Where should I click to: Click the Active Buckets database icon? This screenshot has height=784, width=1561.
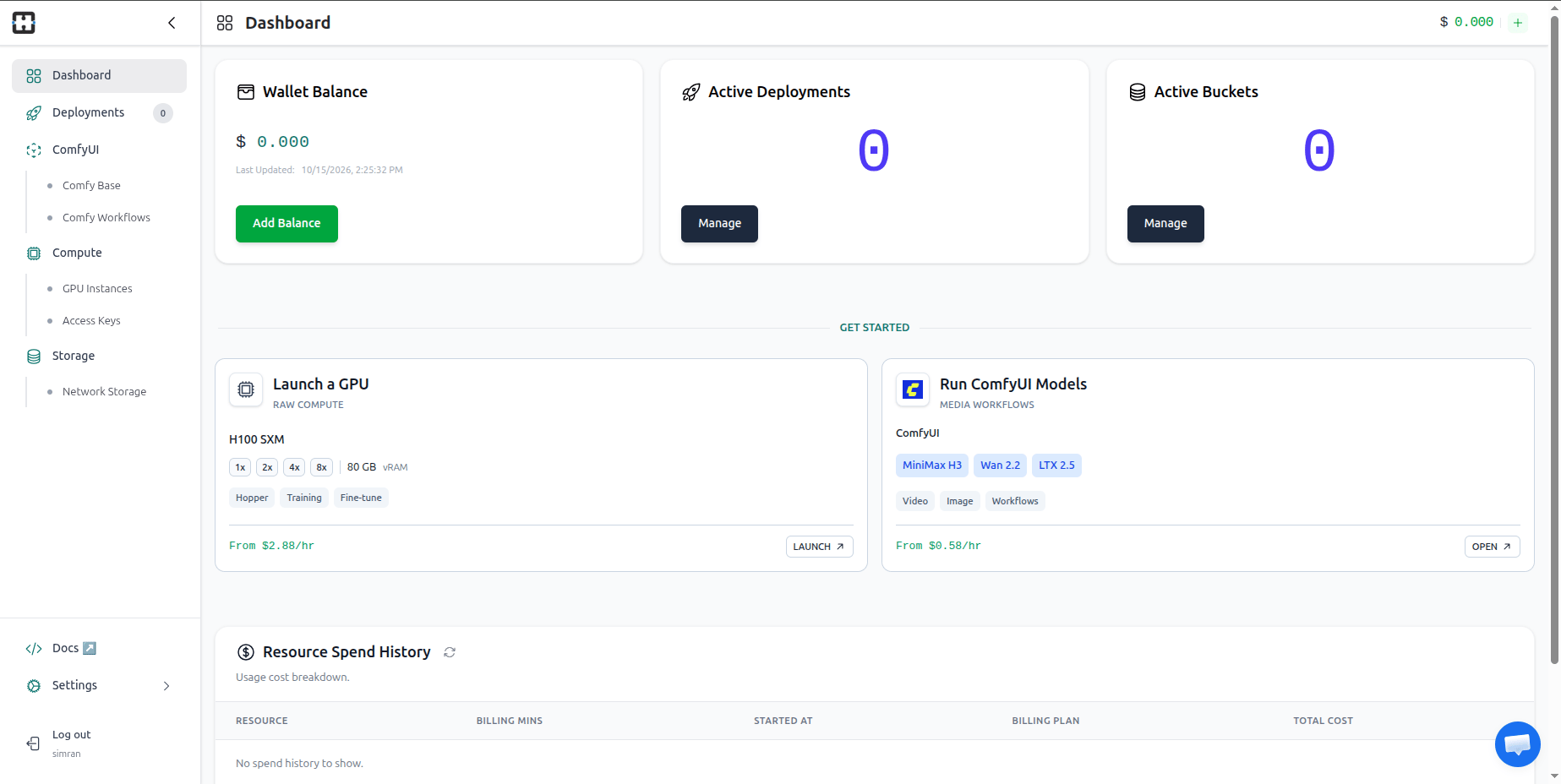coord(1138,92)
